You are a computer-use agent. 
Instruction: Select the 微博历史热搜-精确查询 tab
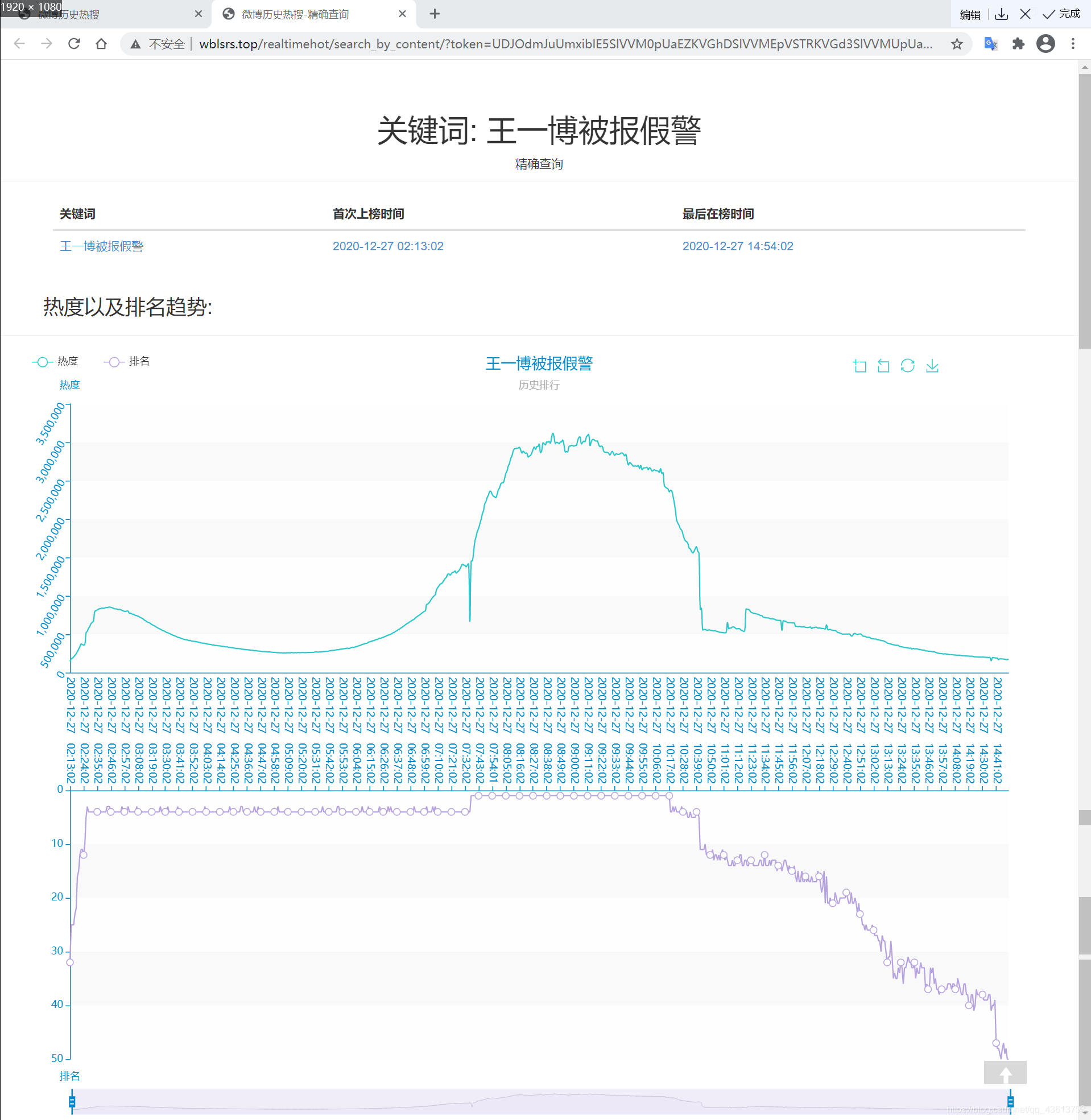(x=314, y=14)
